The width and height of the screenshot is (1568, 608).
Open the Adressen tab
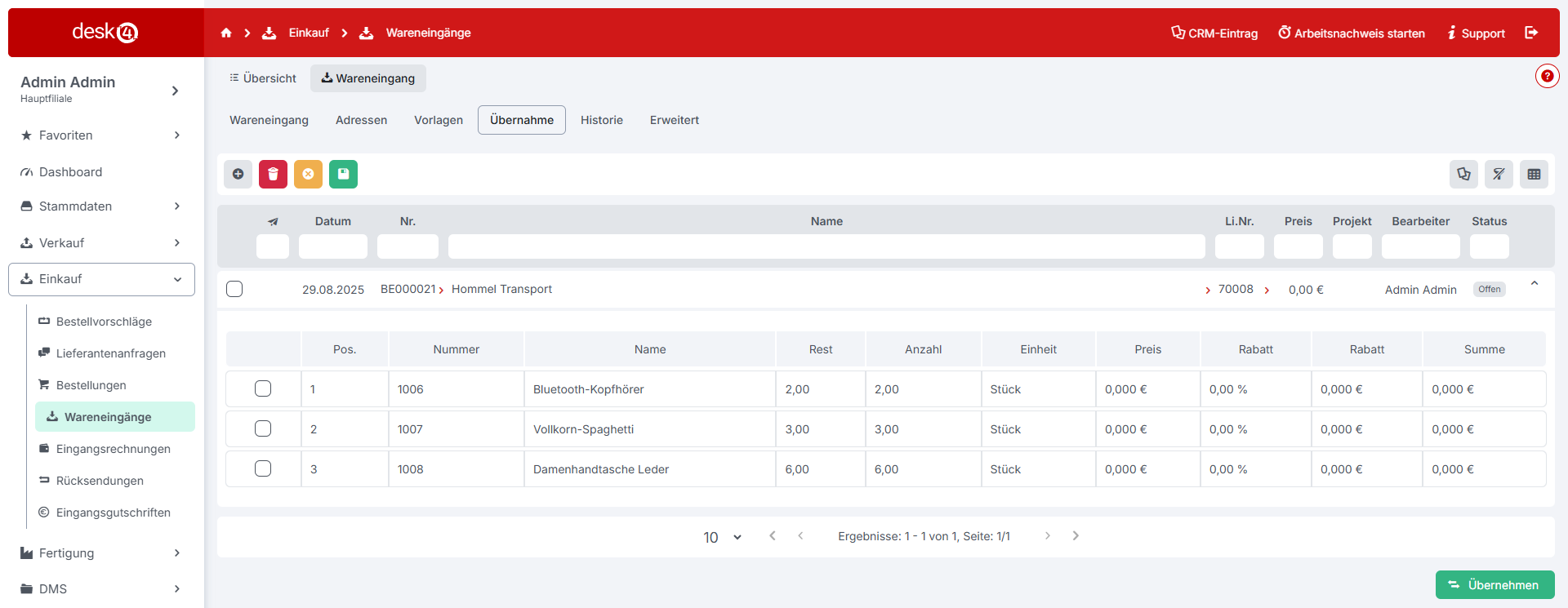pyautogui.click(x=361, y=120)
